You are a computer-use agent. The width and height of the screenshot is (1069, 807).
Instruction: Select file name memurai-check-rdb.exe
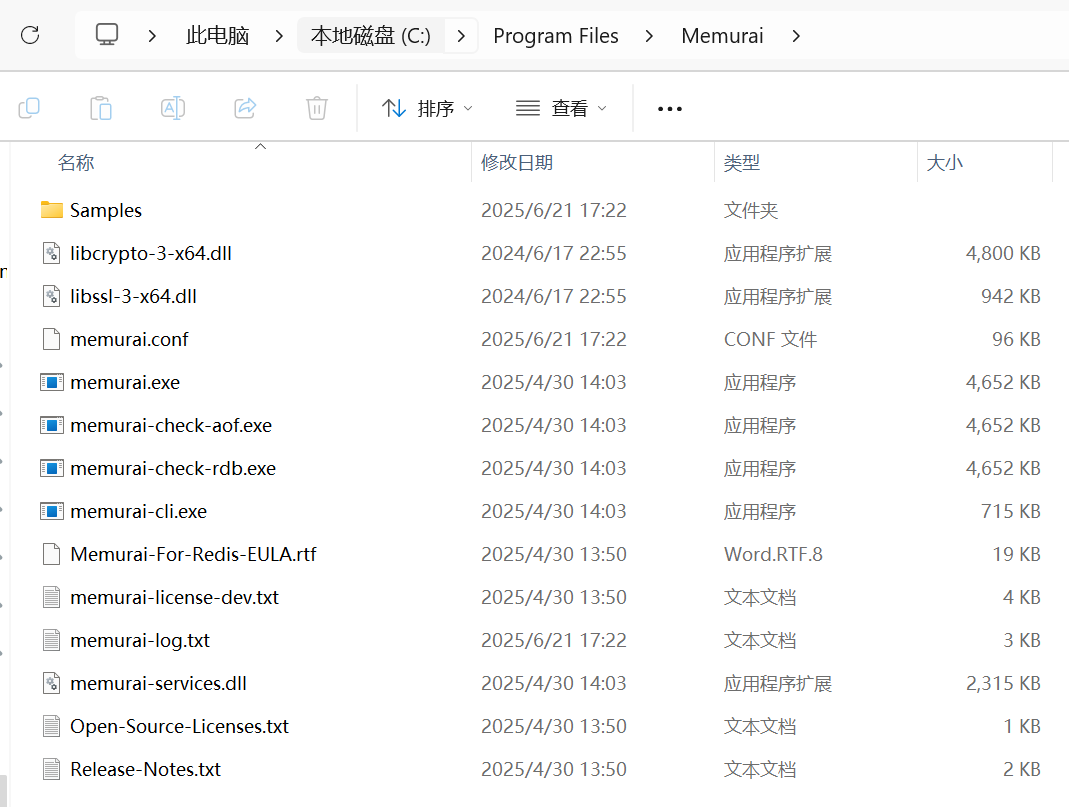point(172,468)
